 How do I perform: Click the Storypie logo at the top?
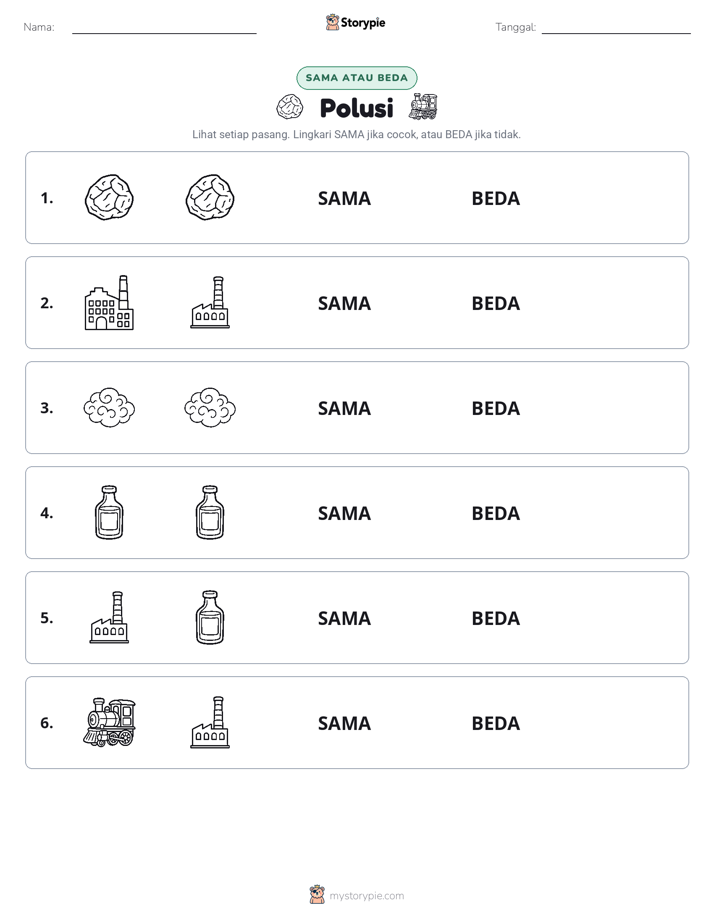pos(355,22)
